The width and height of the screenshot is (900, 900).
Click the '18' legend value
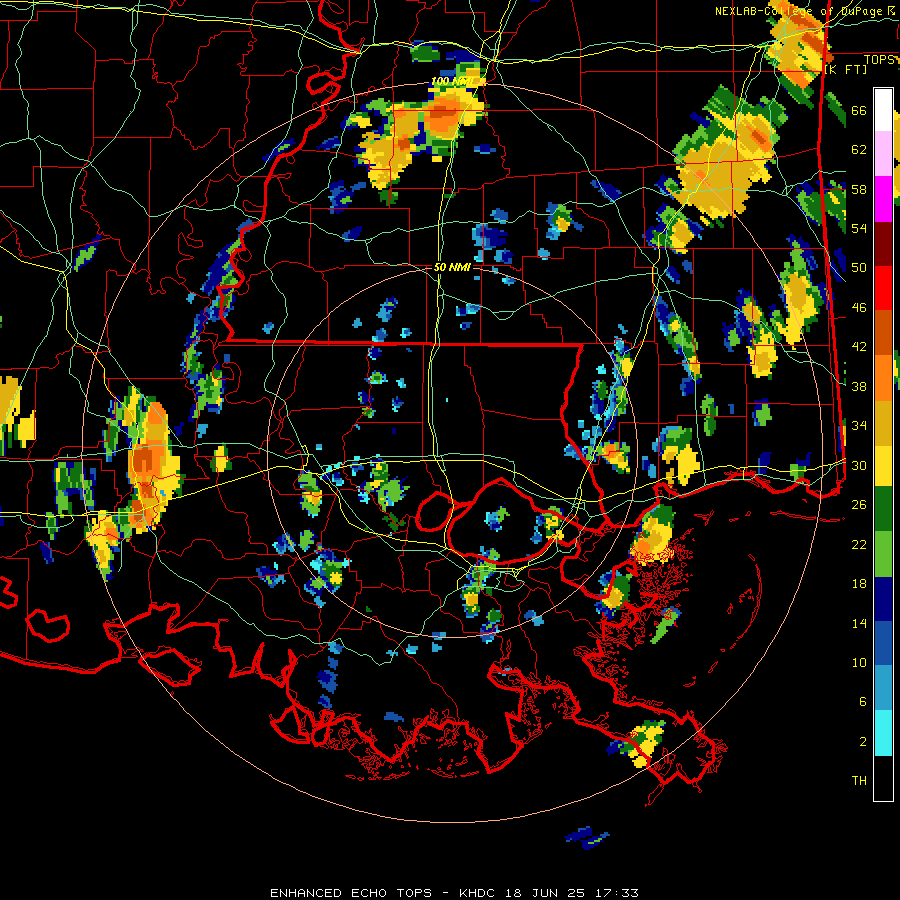tap(859, 584)
